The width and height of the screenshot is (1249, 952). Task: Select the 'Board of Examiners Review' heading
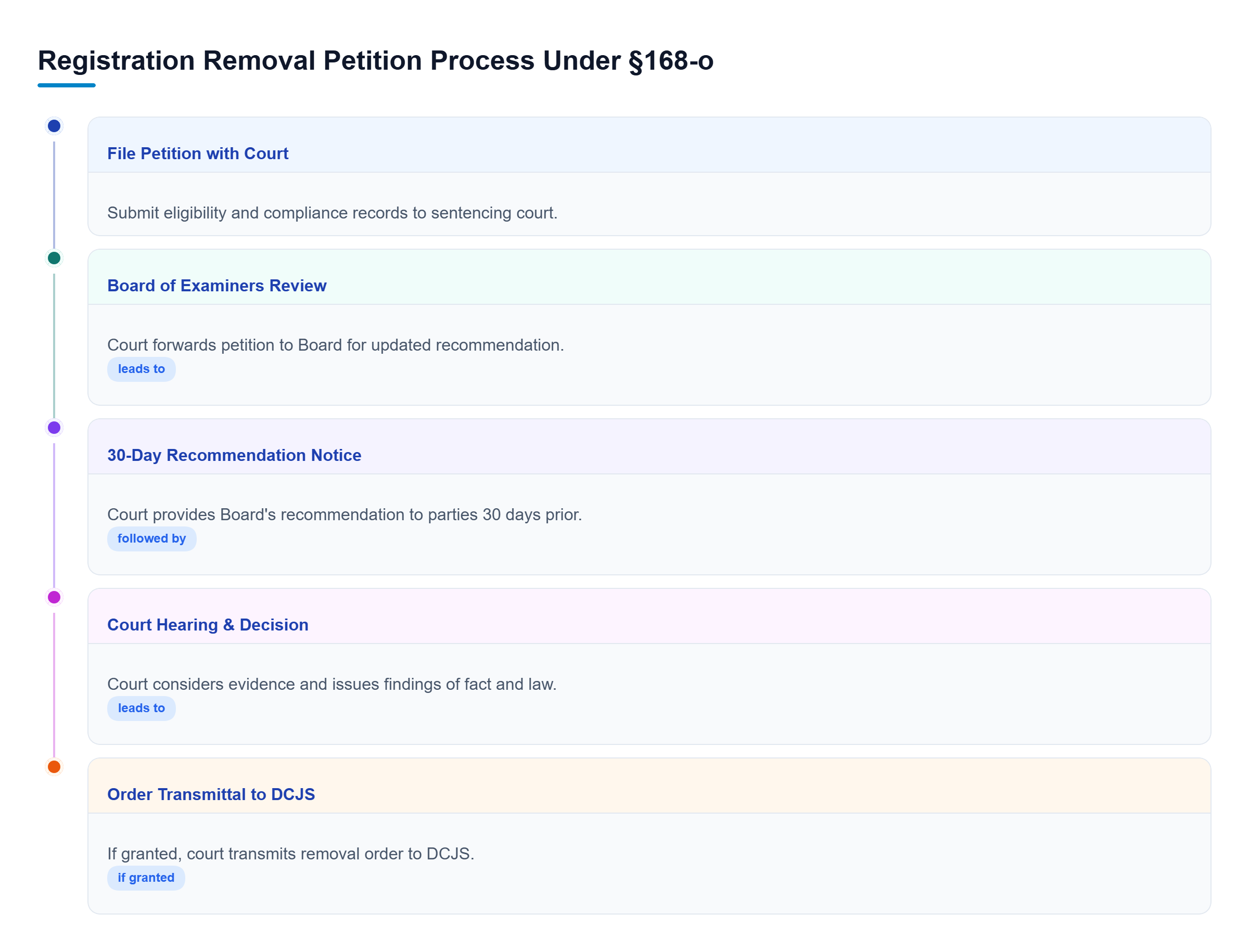tap(216, 286)
